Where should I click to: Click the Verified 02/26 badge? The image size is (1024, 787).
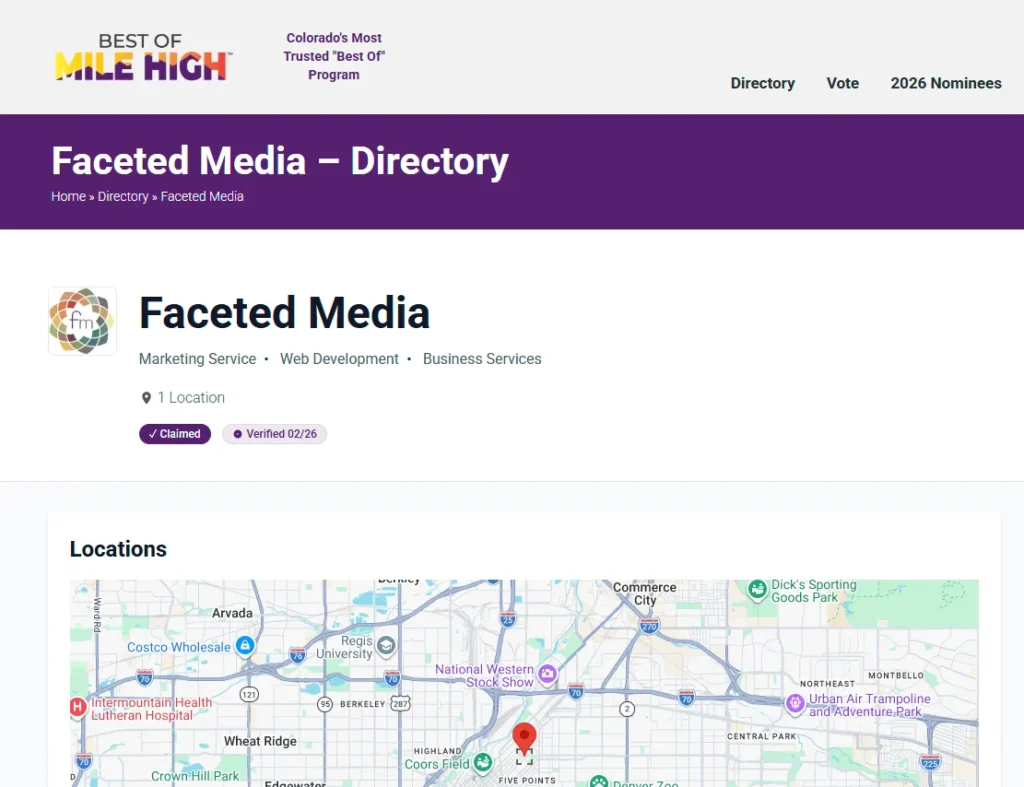pyautogui.click(x=274, y=433)
